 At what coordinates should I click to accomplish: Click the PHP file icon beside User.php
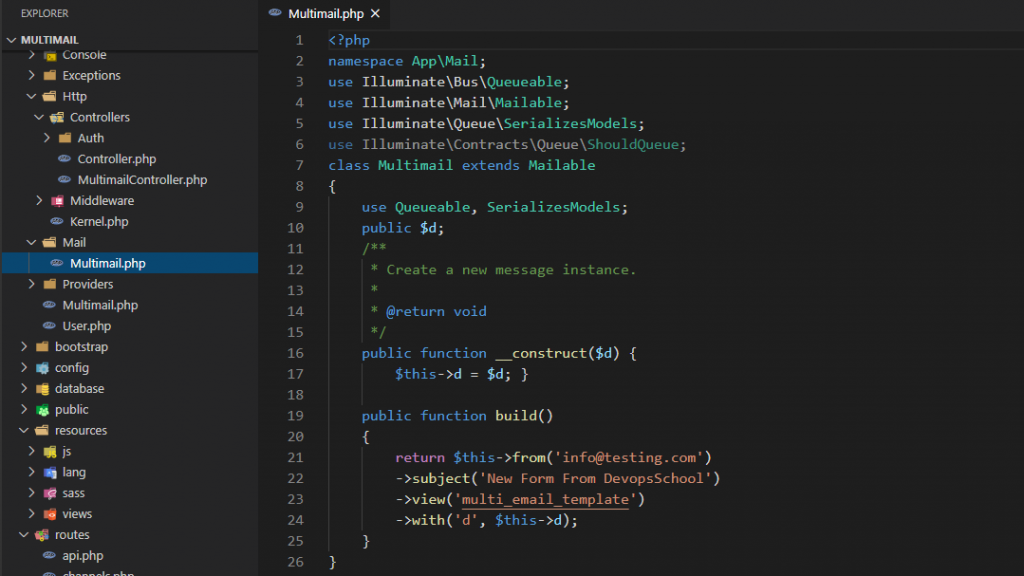click(50, 326)
